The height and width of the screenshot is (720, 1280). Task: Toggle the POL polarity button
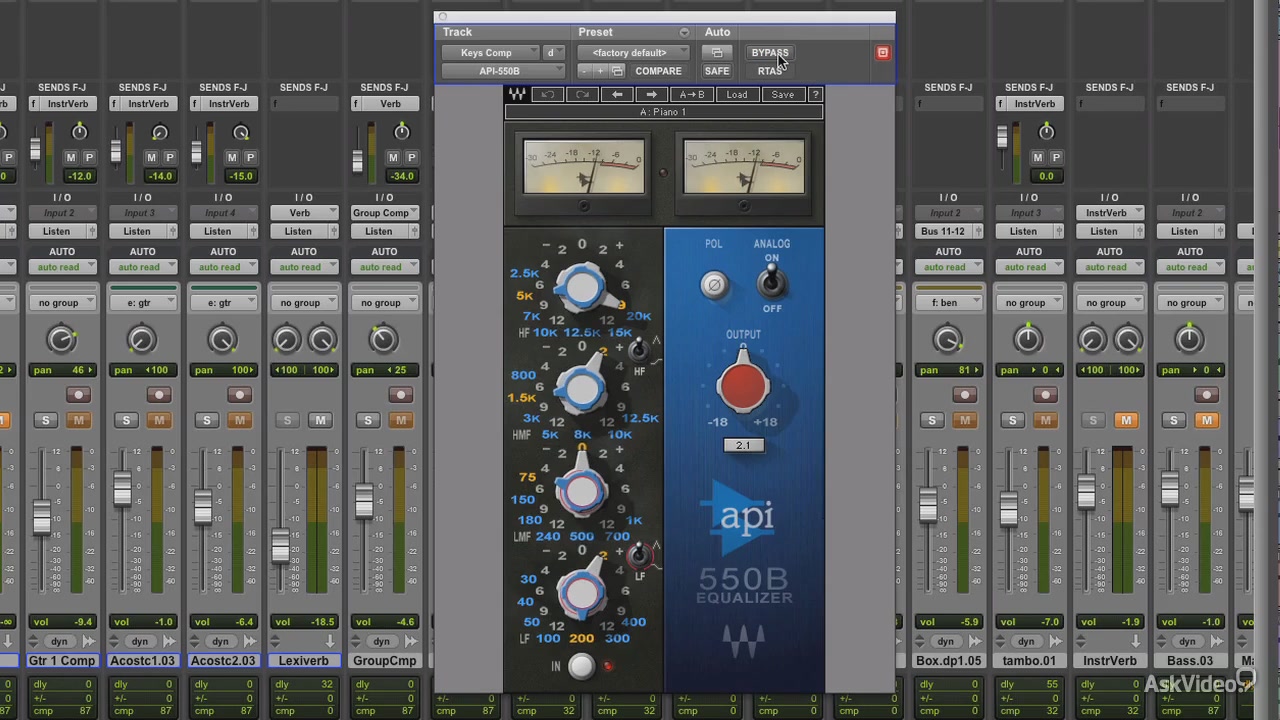(714, 285)
